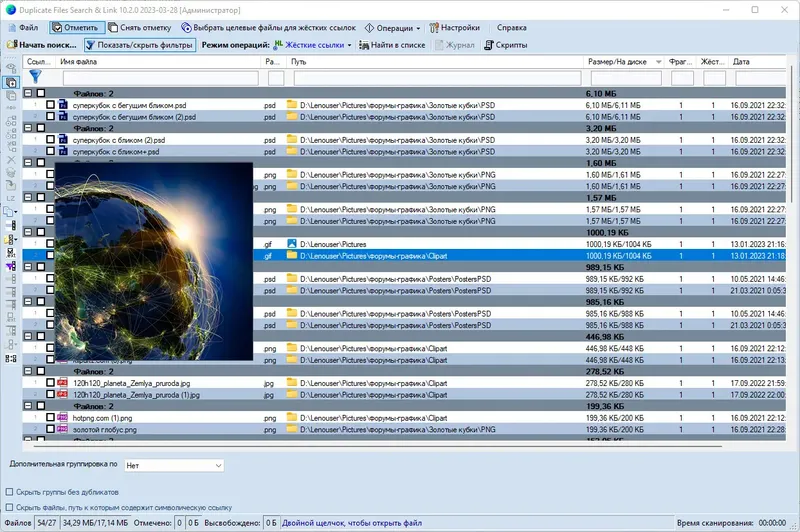
Task: Open the Файл menu
Action: tap(23, 27)
